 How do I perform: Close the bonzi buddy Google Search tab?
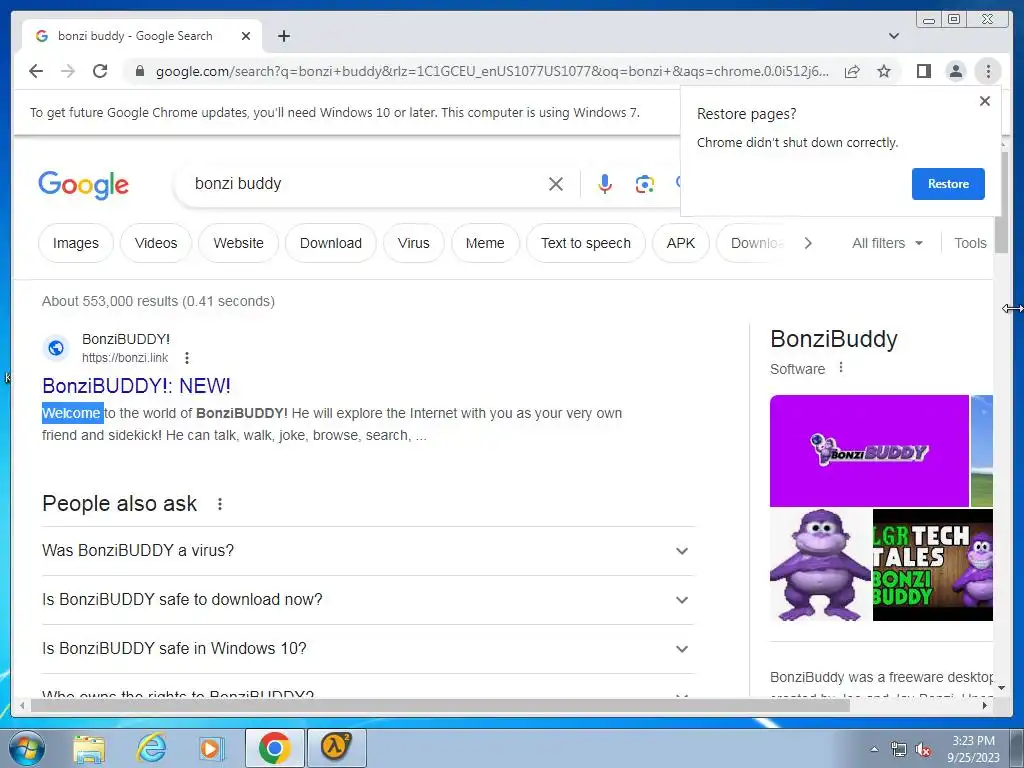[246, 36]
